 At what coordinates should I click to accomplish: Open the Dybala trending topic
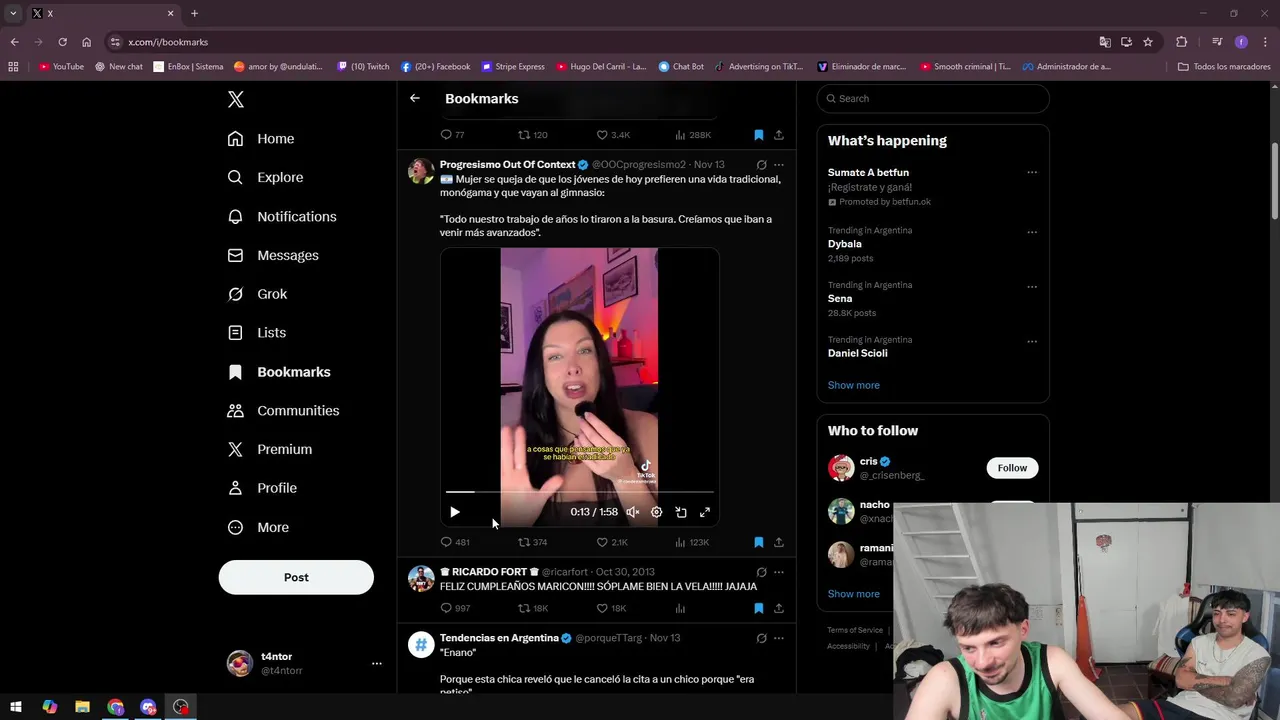844,244
